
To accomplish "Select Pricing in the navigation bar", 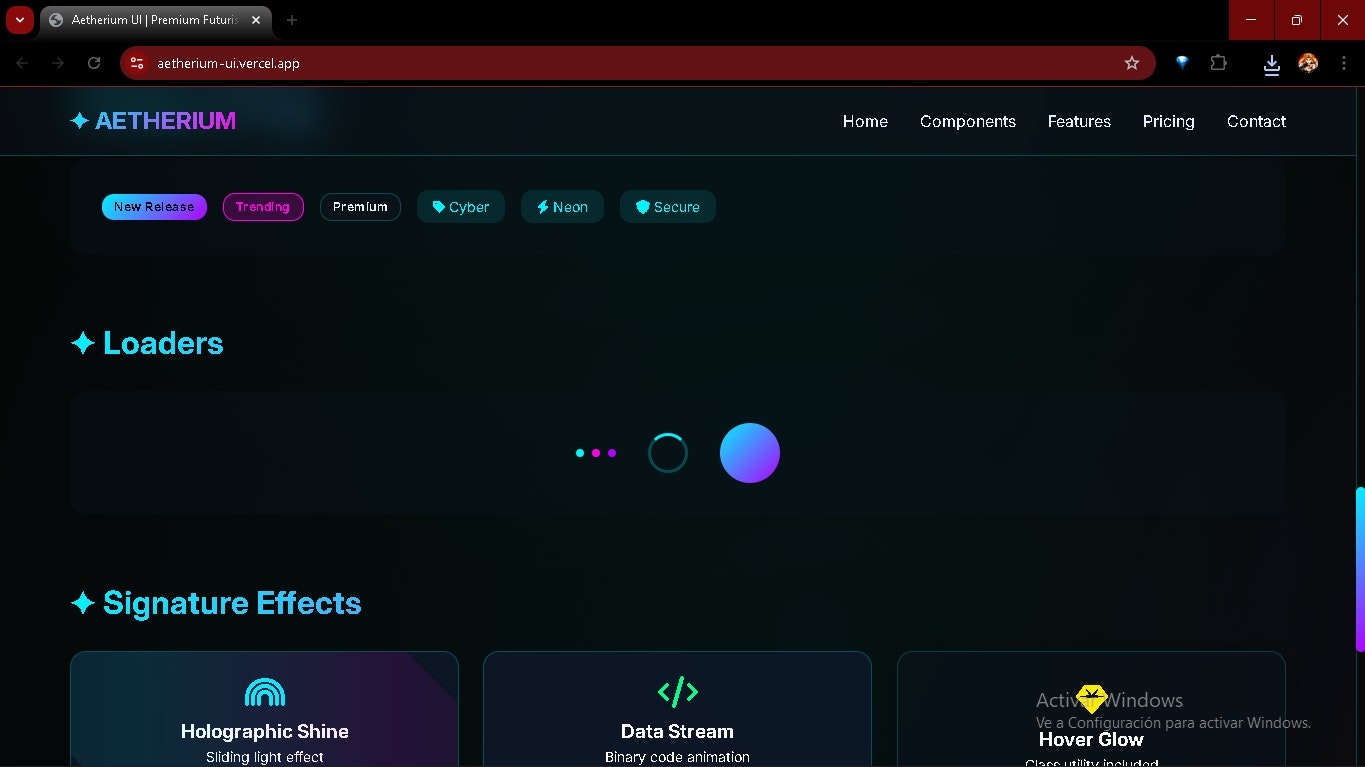I will pos(1168,121).
